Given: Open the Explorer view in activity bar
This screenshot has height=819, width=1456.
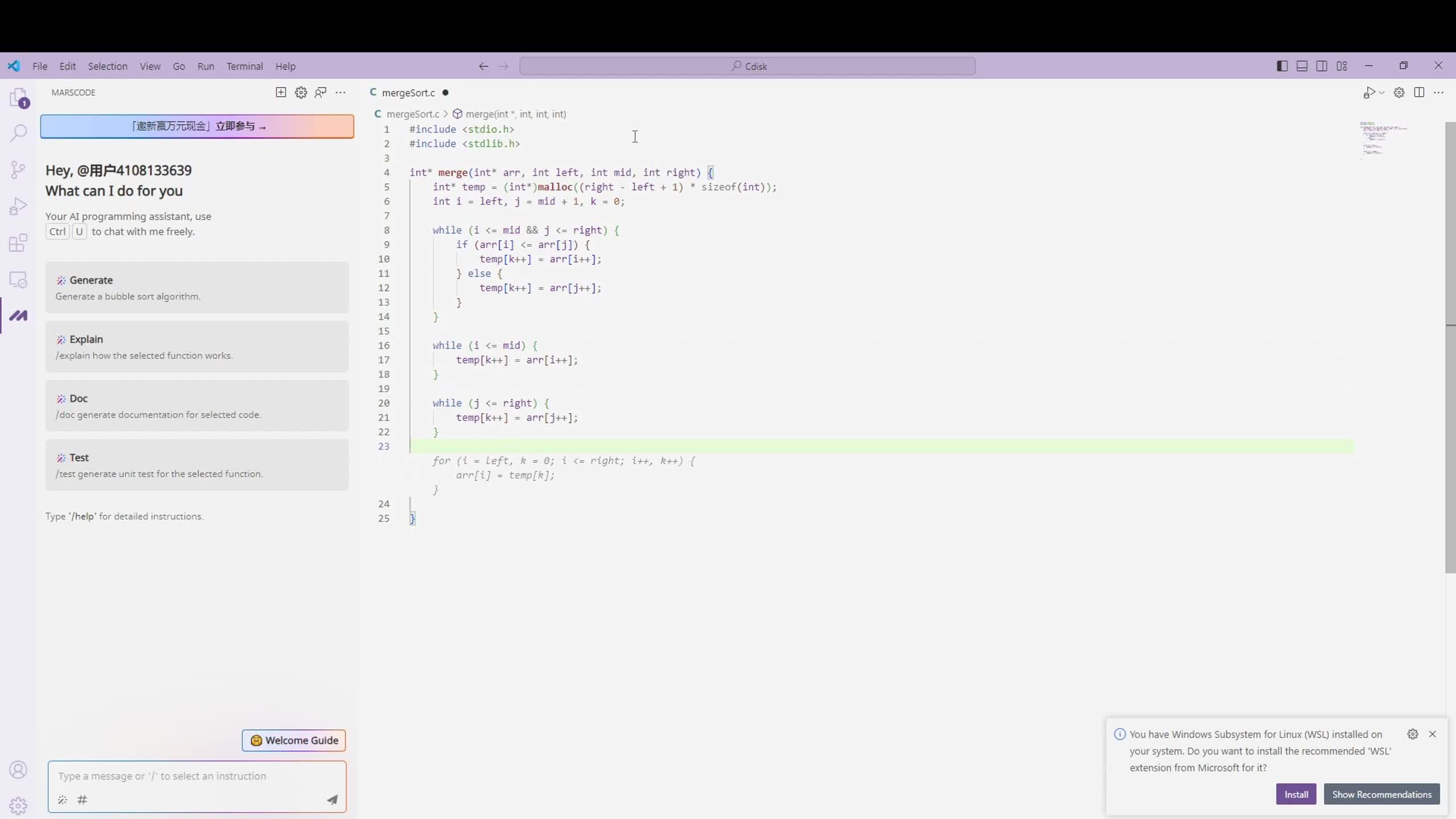Looking at the screenshot, I should click(18, 98).
